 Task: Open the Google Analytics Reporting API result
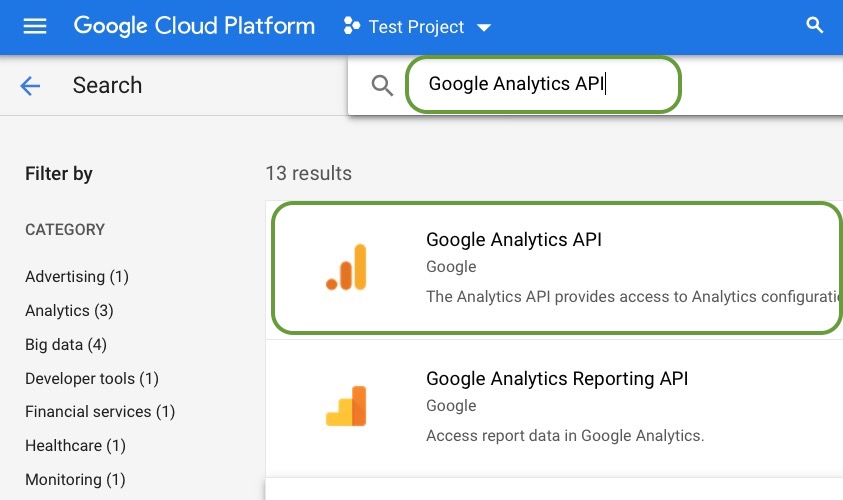tap(557, 379)
